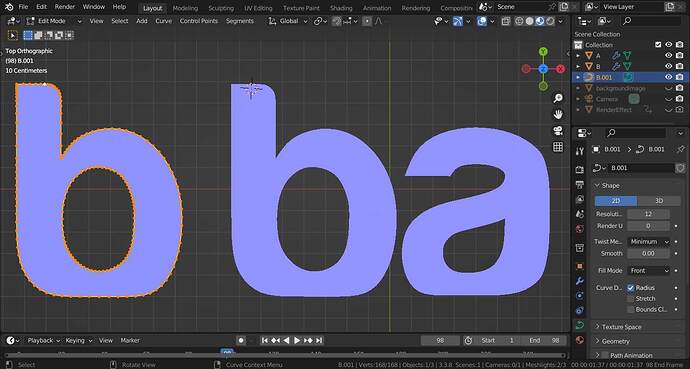Screen dimensions: 690x369
Task: Toggle X-ray view icon
Action: click(506, 21)
